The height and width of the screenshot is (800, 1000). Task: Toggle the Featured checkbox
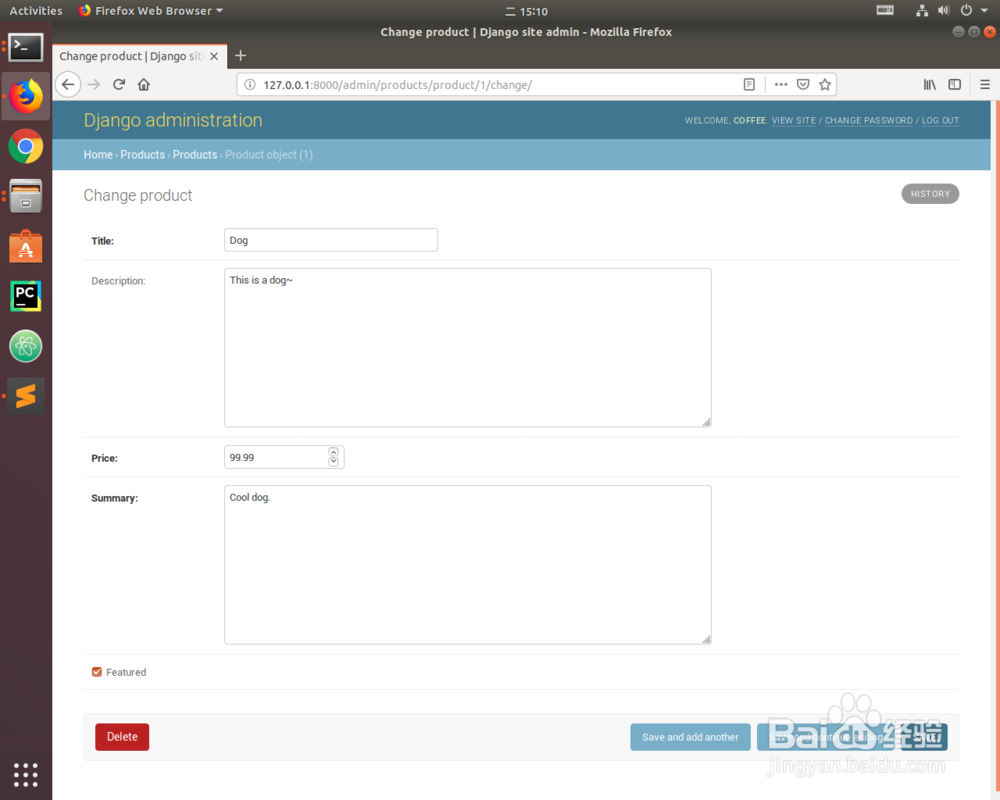coord(97,672)
